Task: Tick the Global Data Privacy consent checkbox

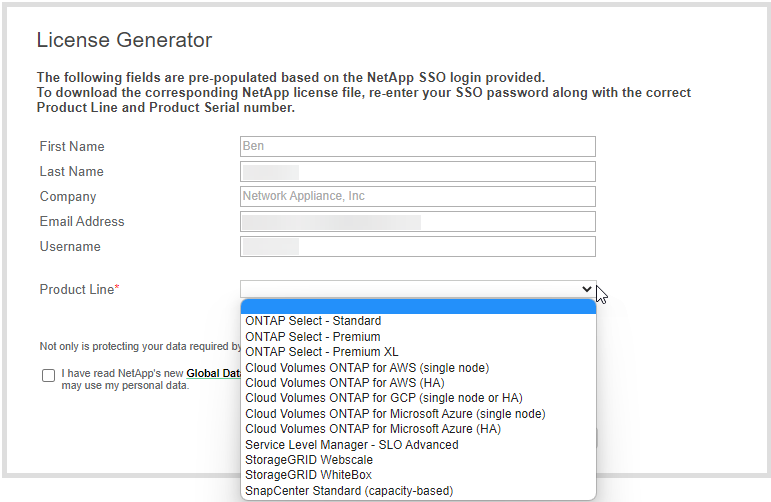Action: tap(49, 376)
